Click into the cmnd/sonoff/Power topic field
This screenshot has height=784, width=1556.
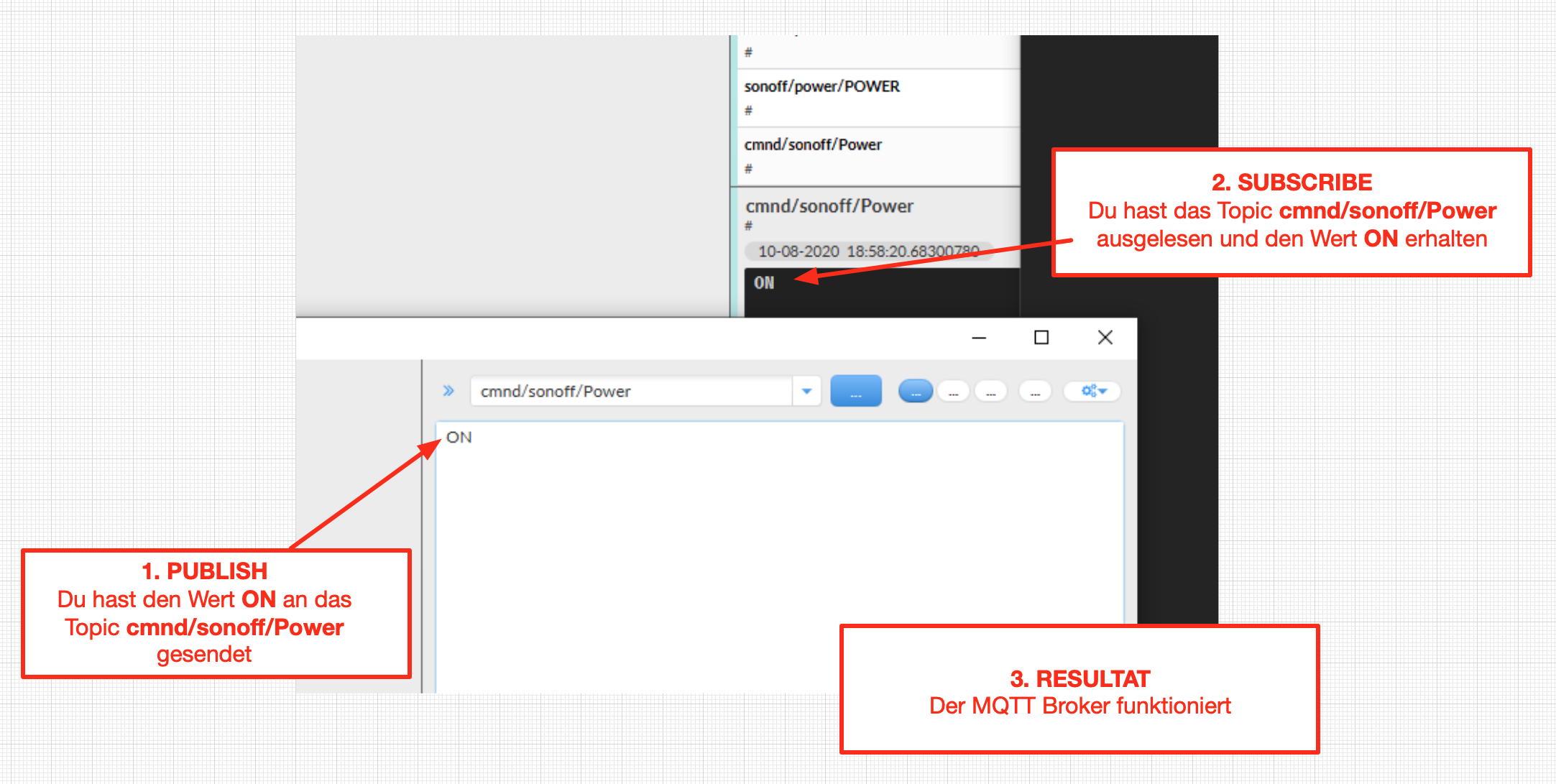632,391
